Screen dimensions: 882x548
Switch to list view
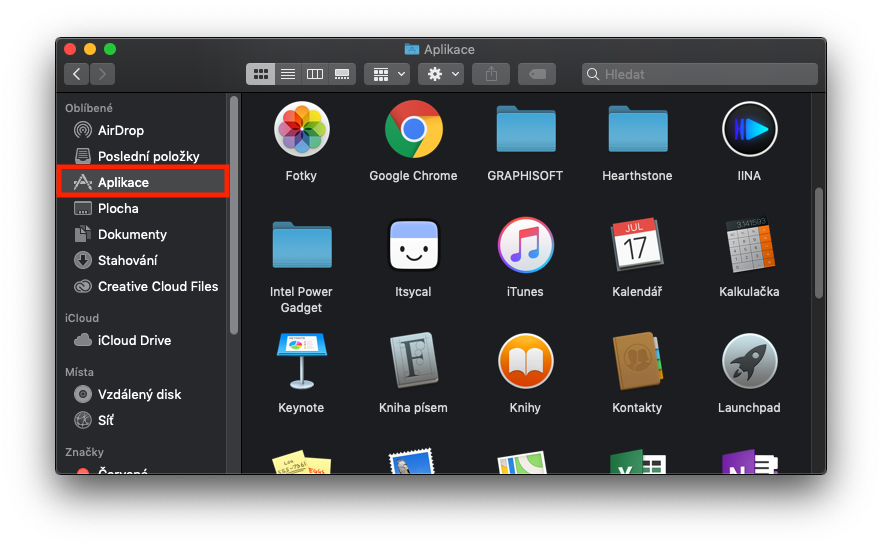point(288,74)
